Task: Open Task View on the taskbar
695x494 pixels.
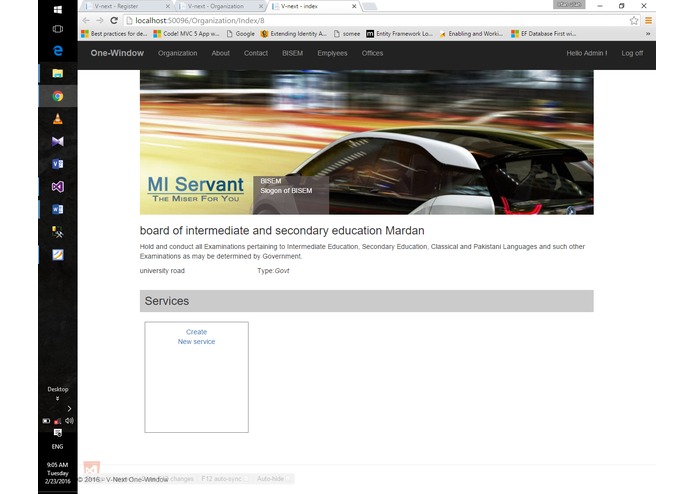Action: pos(58,29)
